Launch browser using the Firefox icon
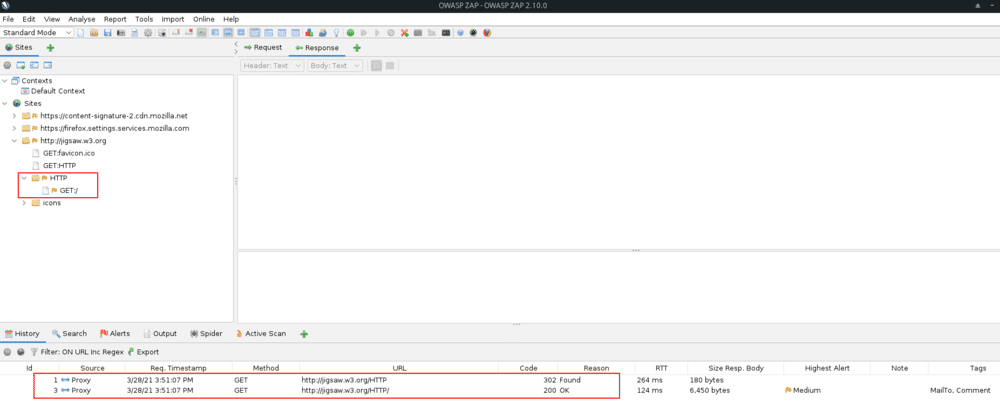This screenshot has width=1000, height=403. tap(487, 33)
